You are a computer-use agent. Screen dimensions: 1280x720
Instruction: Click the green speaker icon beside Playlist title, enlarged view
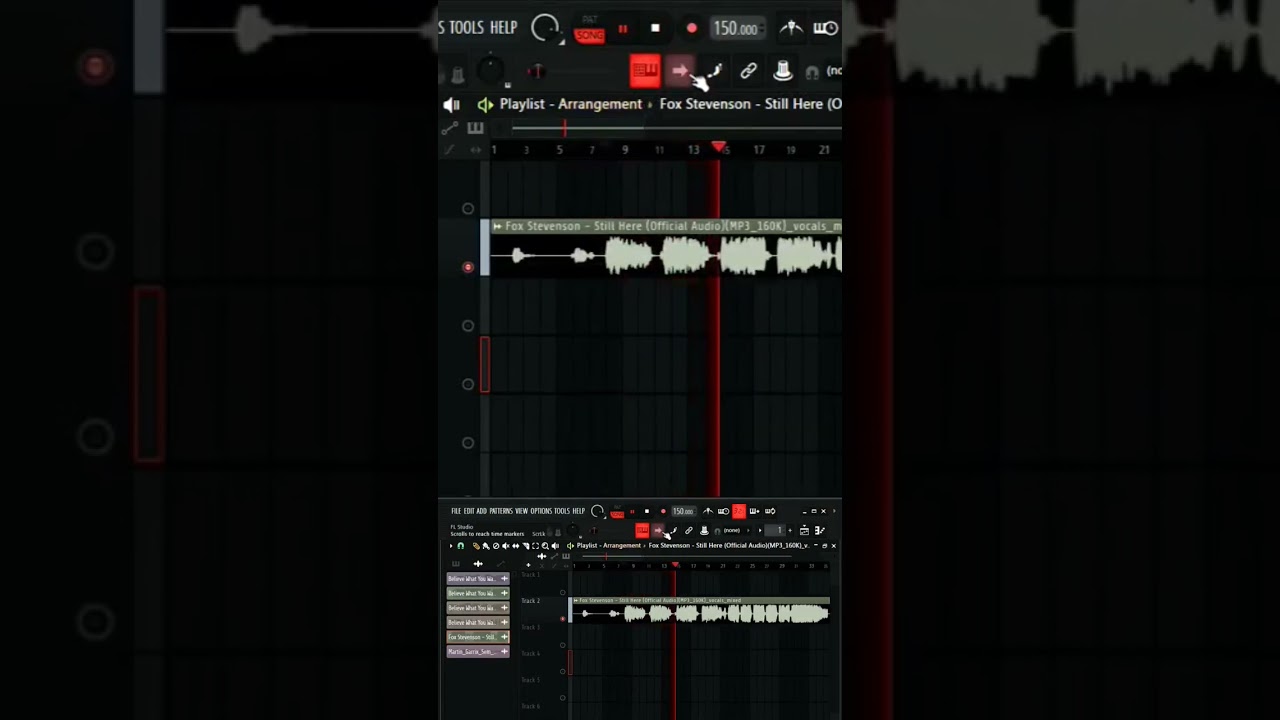point(485,104)
